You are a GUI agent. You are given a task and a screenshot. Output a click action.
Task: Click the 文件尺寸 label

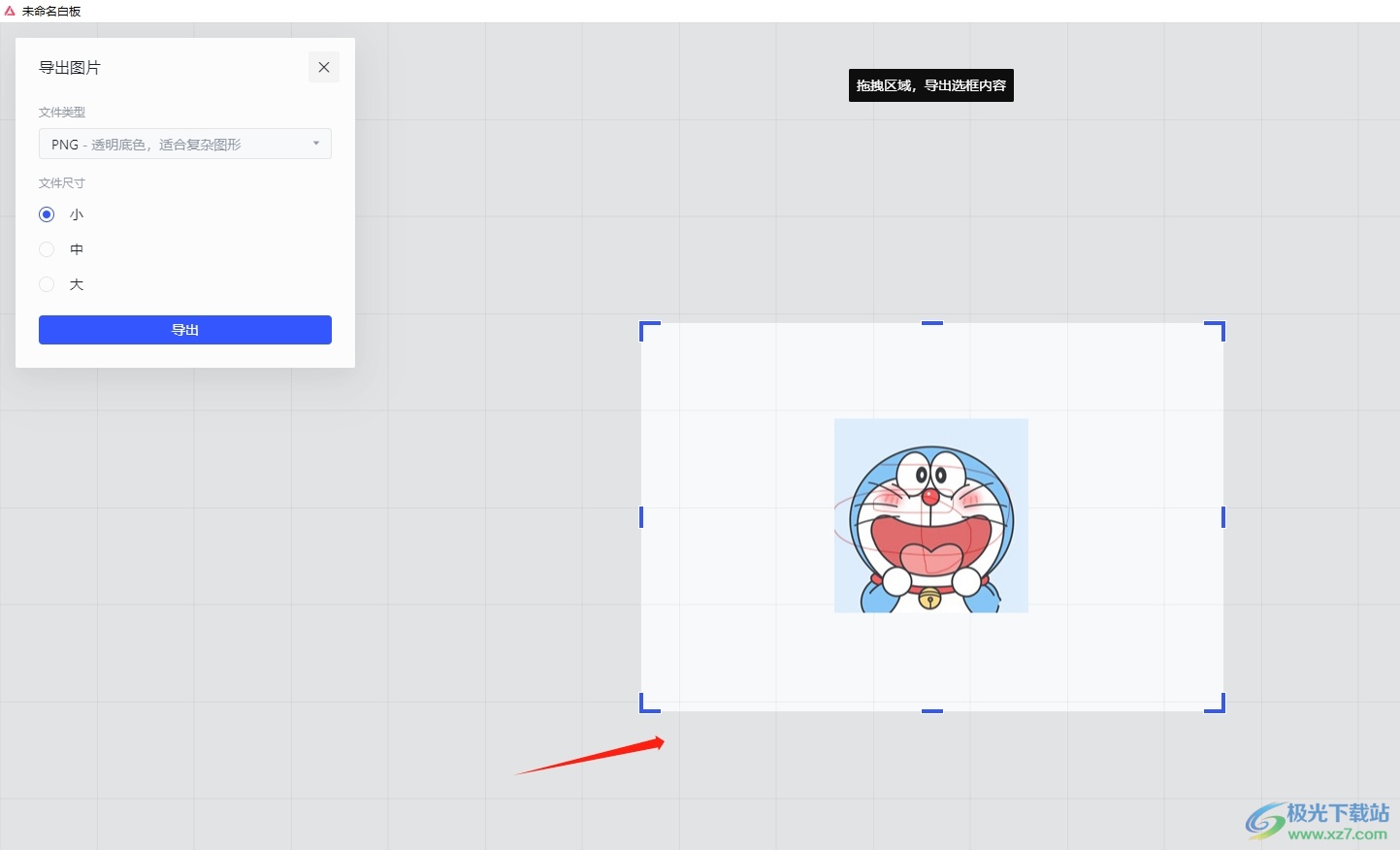[x=62, y=183]
